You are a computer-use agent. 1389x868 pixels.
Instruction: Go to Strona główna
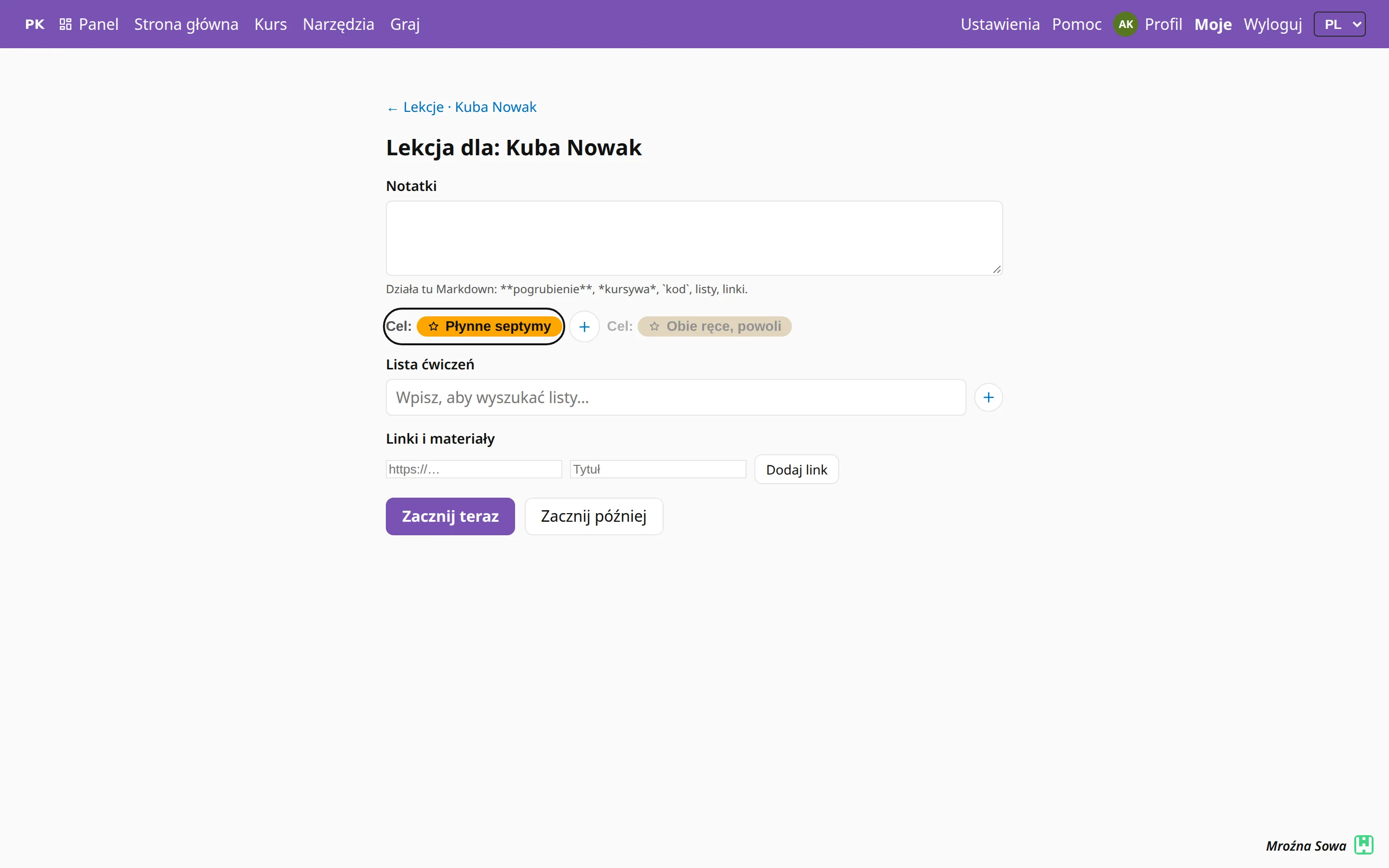(187, 24)
